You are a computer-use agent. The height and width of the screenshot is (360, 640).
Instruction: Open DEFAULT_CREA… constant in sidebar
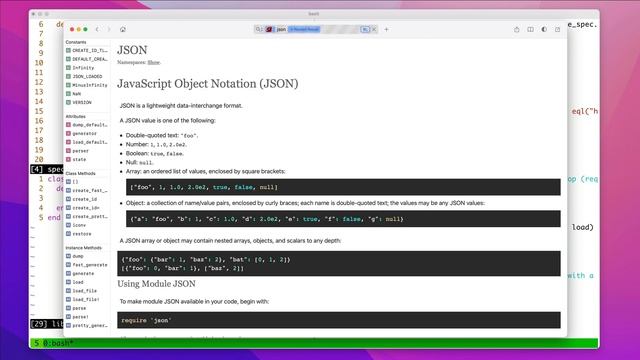(87, 59)
